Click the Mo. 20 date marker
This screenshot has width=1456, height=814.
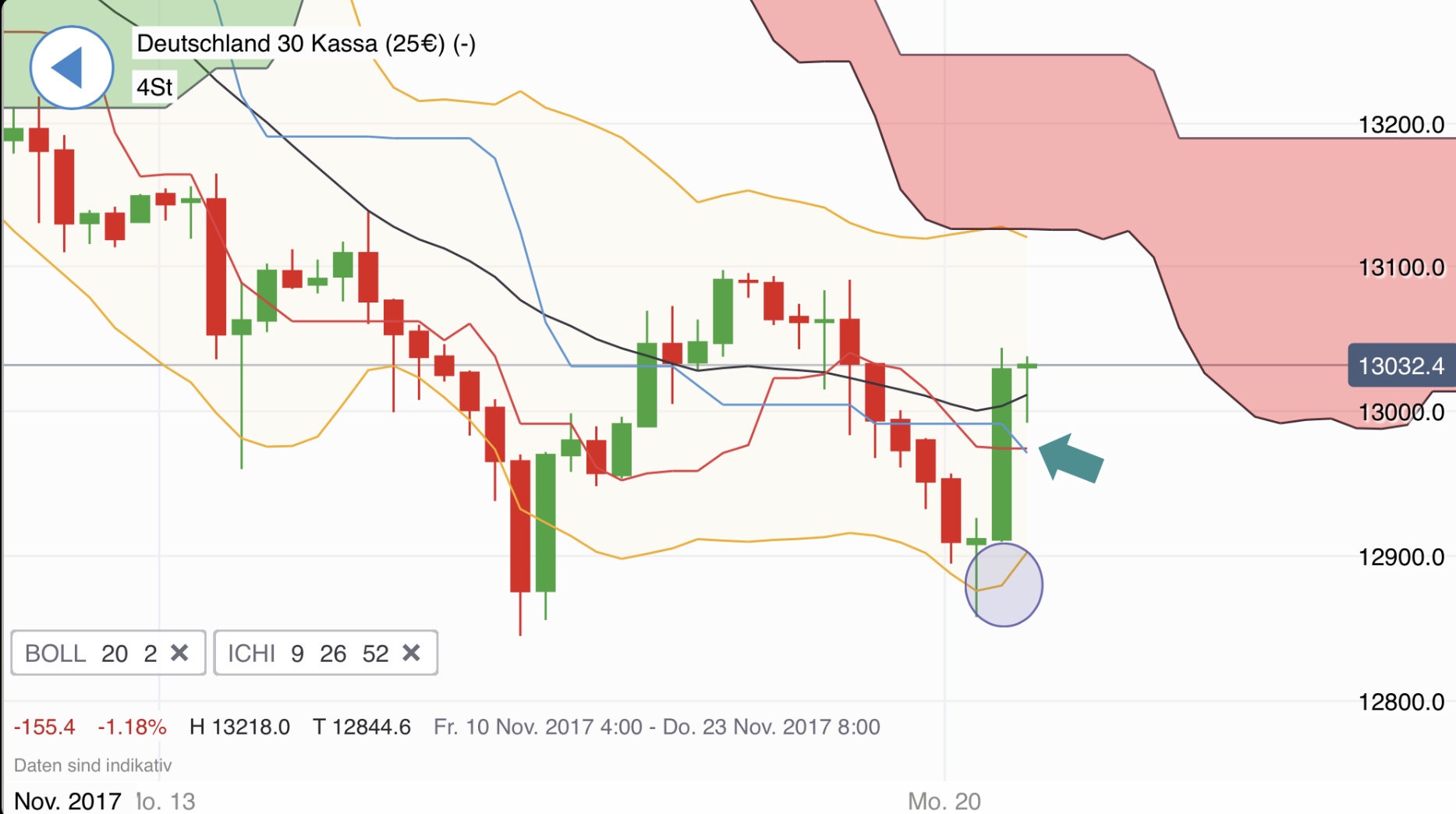tap(944, 798)
